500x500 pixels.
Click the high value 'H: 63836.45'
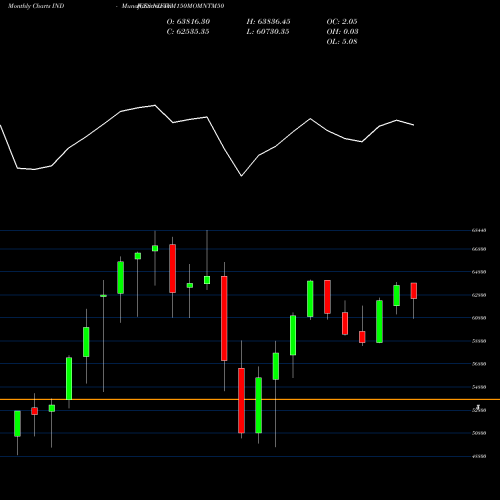[x=268, y=22]
